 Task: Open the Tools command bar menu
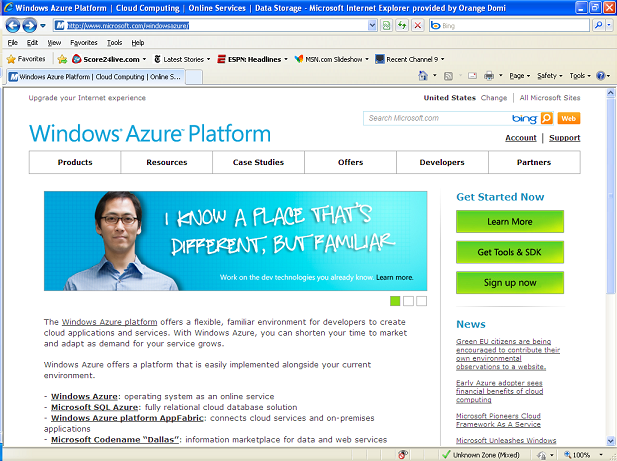[x=580, y=76]
